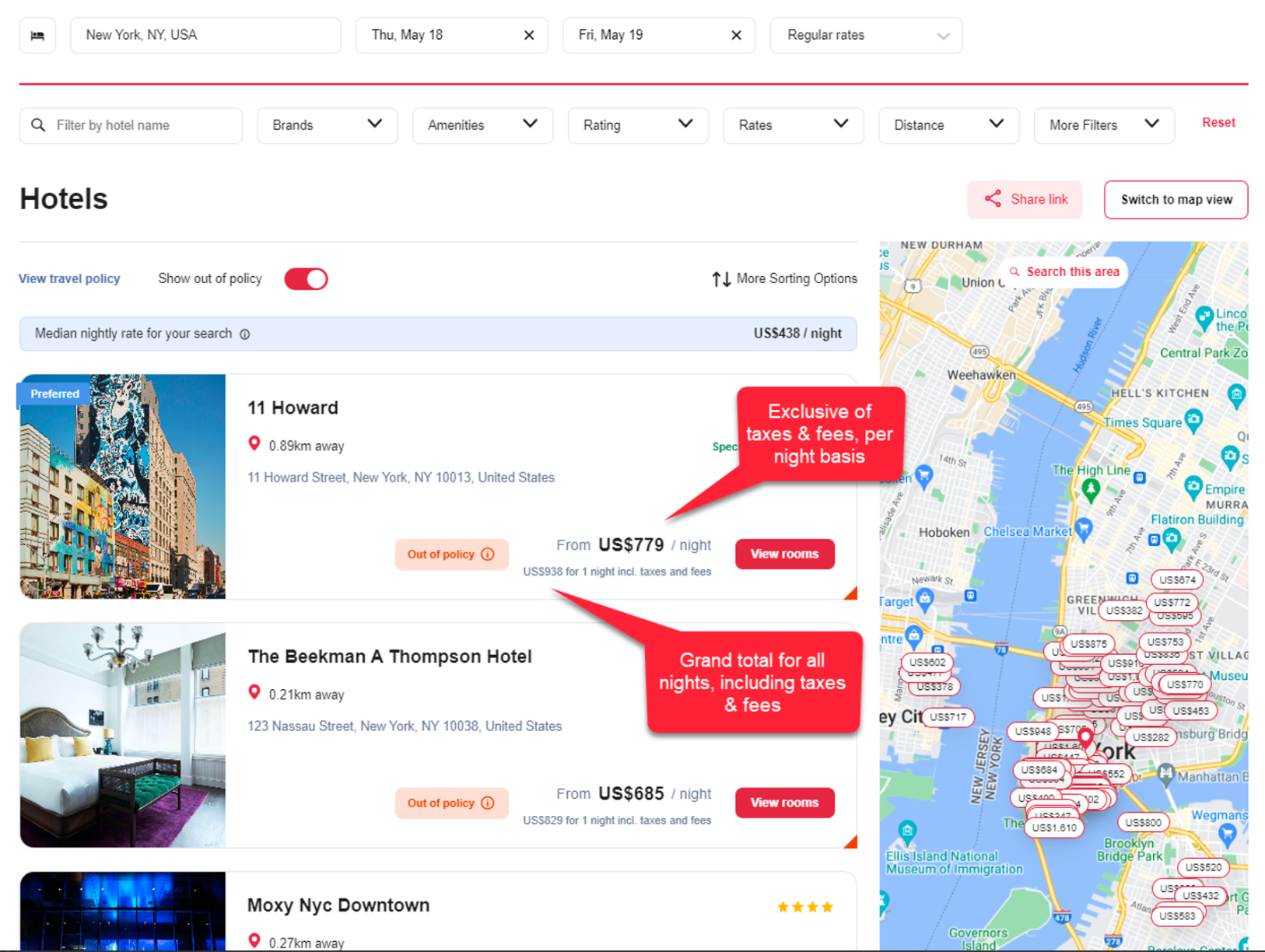Click the Moxy Nyc Downtown hotel name
The height and width of the screenshot is (952, 1265).
(x=338, y=906)
